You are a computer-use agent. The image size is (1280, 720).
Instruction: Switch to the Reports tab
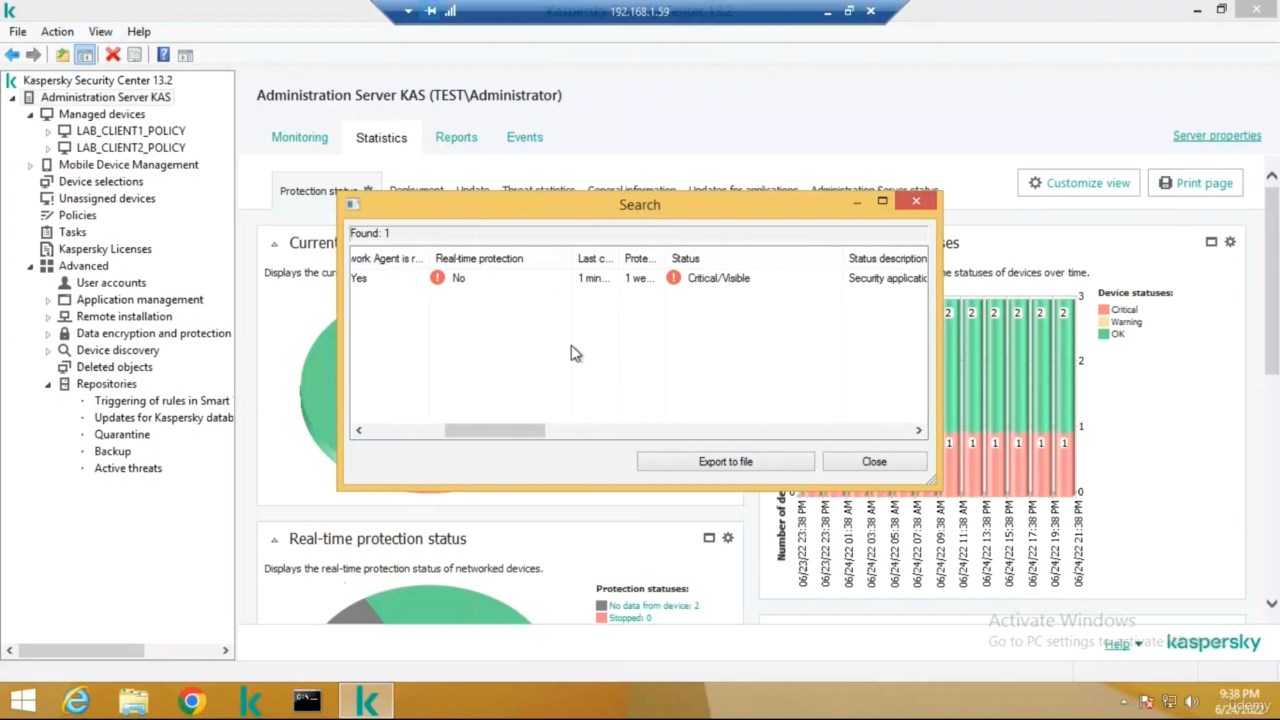pos(456,137)
